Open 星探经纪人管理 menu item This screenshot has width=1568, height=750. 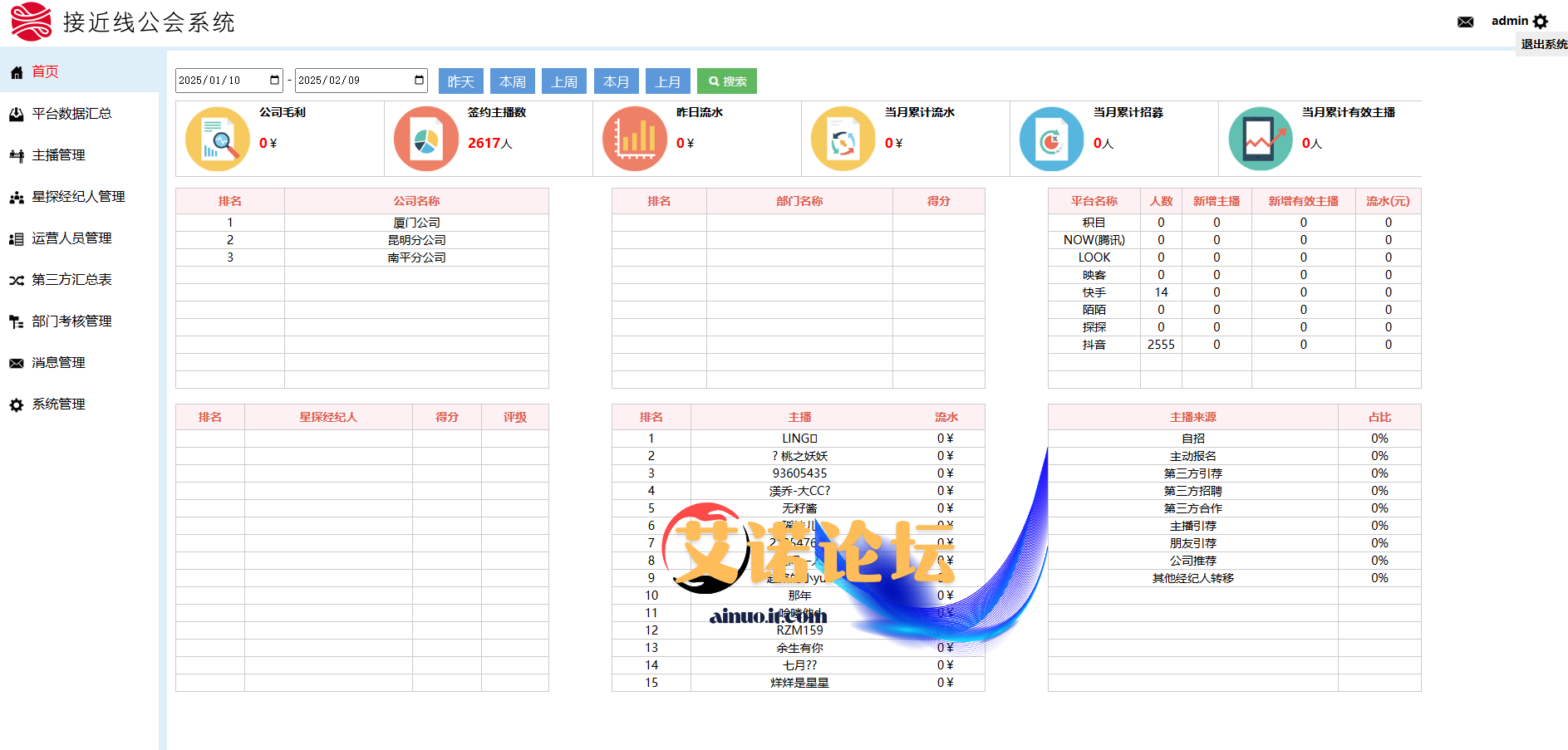[x=79, y=196]
